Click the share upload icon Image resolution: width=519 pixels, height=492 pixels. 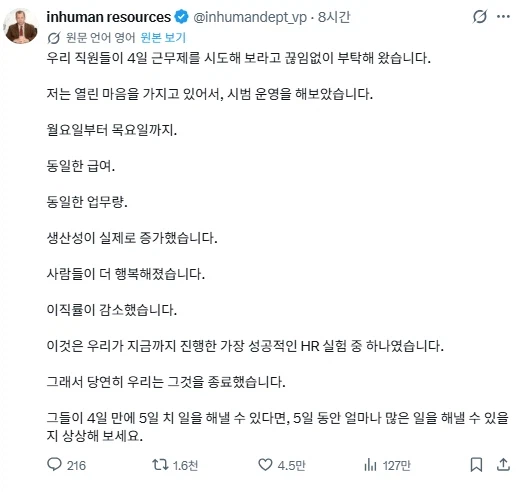[x=503, y=464]
